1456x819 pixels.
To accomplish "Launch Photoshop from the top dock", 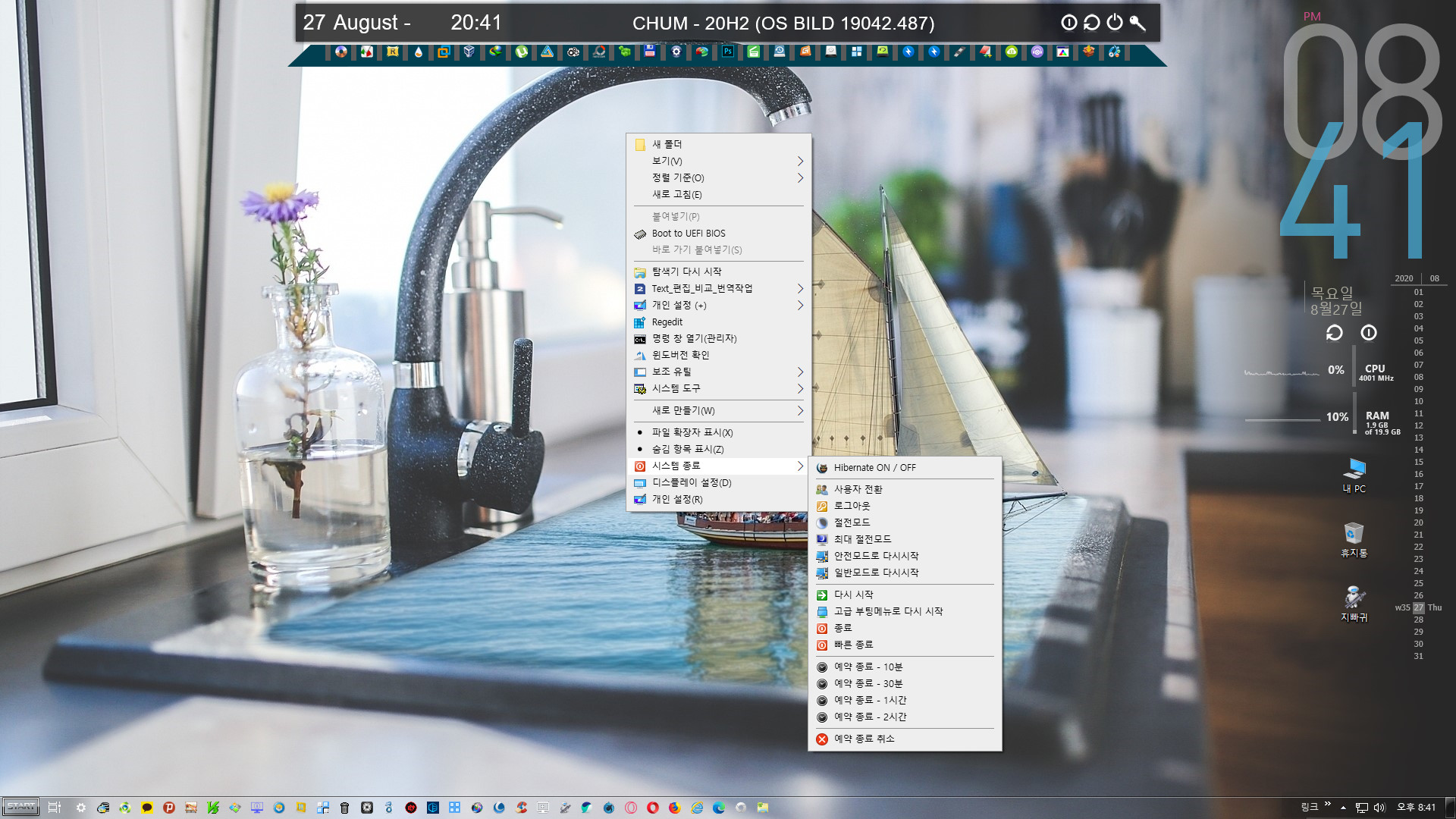I will pos(728,52).
